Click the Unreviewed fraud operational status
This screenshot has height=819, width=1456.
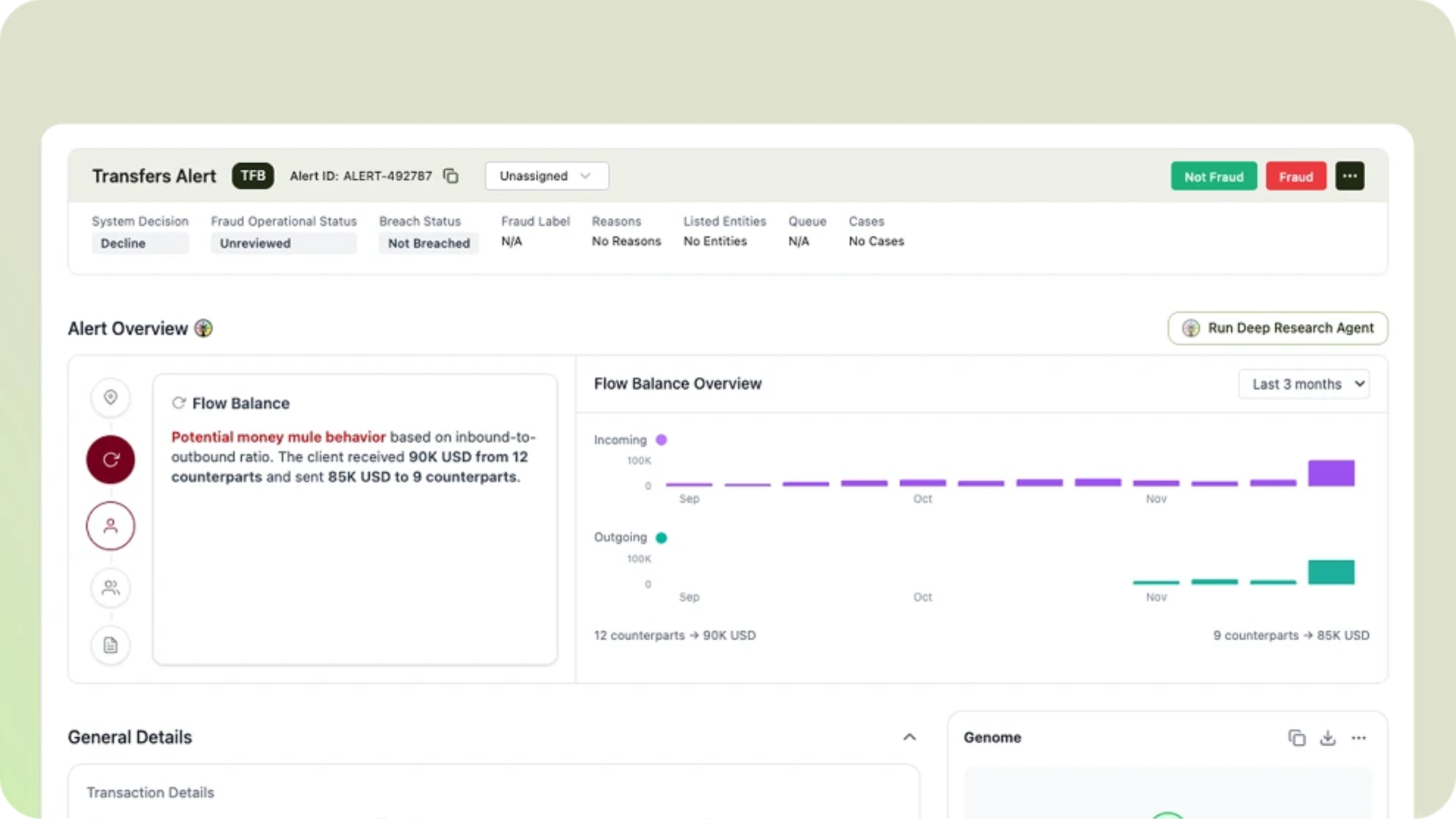pos(283,243)
